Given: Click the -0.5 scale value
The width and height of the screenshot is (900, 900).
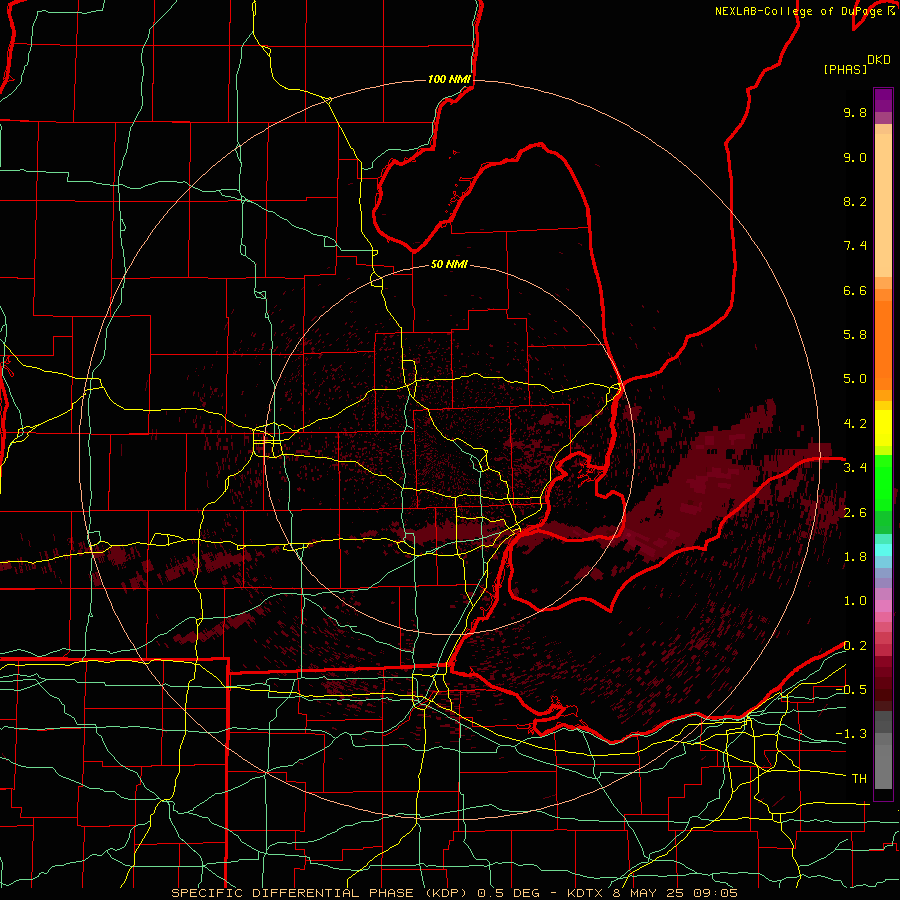Looking at the screenshot, I should pos(851,690).
